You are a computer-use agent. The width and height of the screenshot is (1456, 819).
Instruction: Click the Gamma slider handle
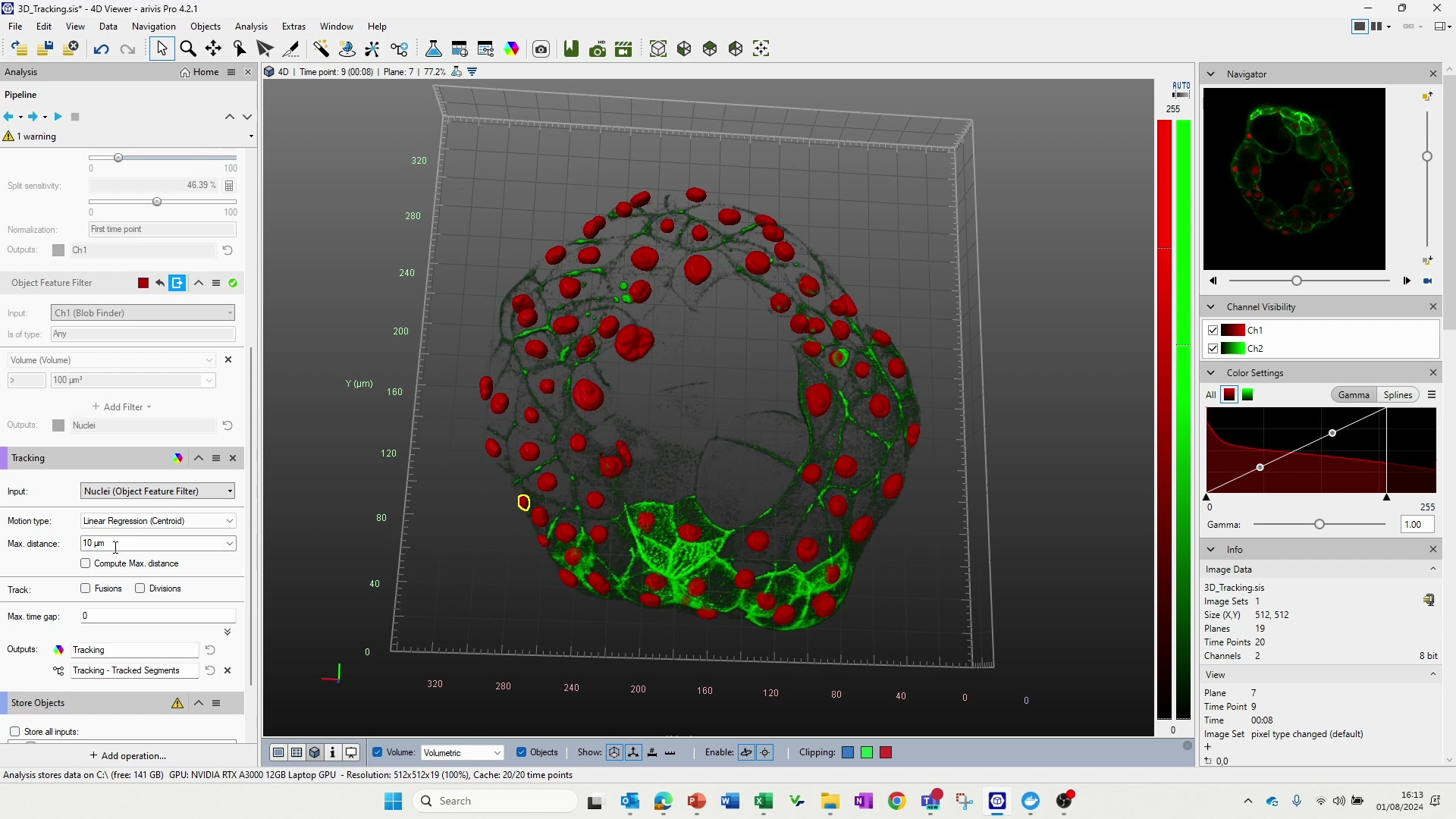pos(1319,525)
